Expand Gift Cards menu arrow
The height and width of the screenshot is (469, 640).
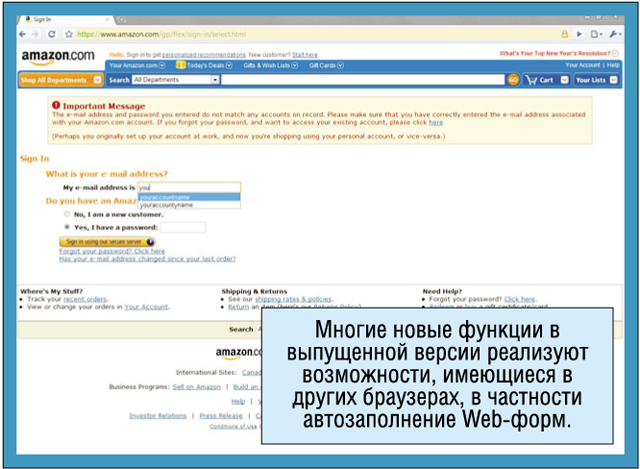[340, 65]
